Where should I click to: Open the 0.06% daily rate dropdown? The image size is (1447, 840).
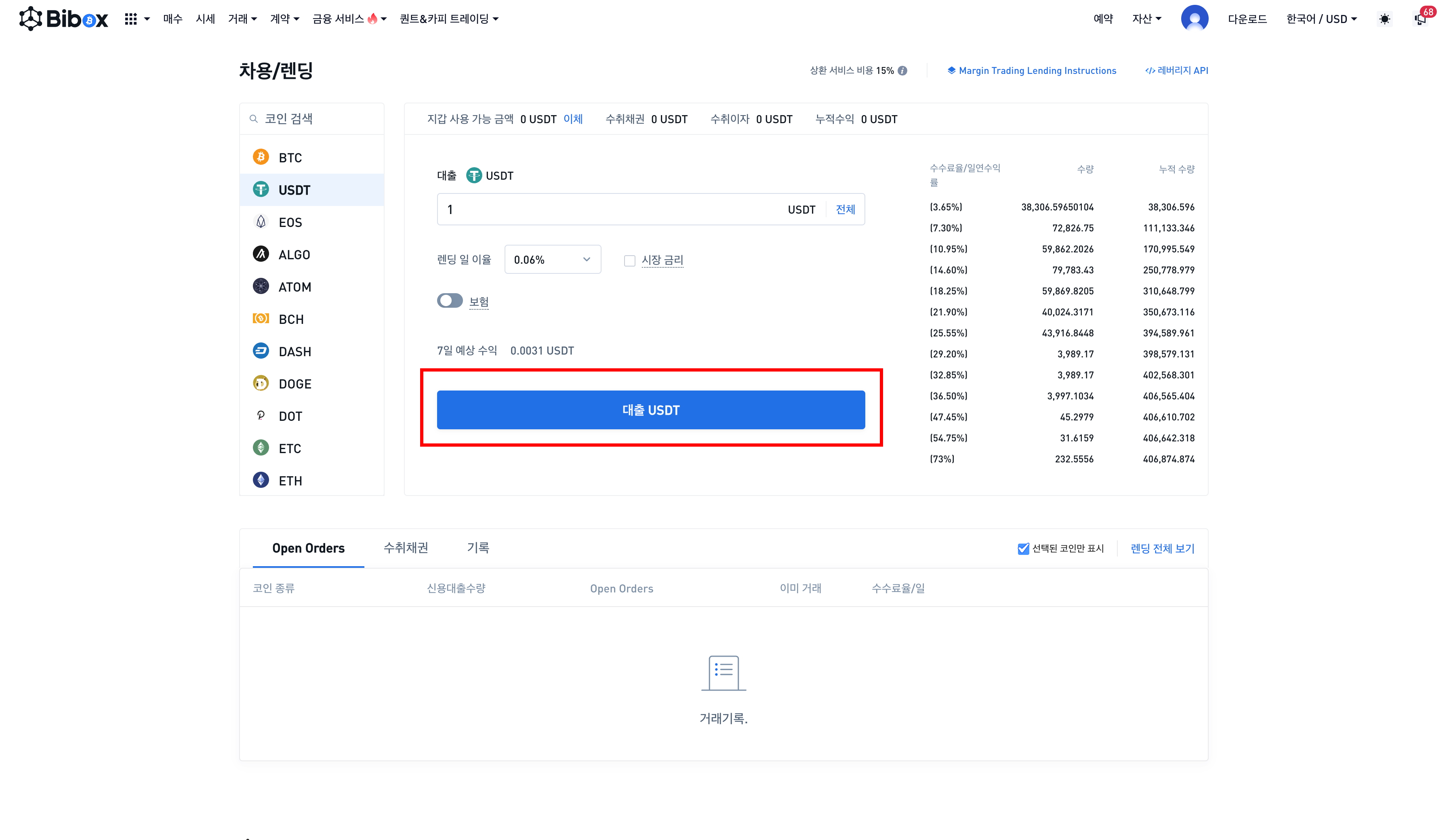pyautogui.click(x=552, y=260)
